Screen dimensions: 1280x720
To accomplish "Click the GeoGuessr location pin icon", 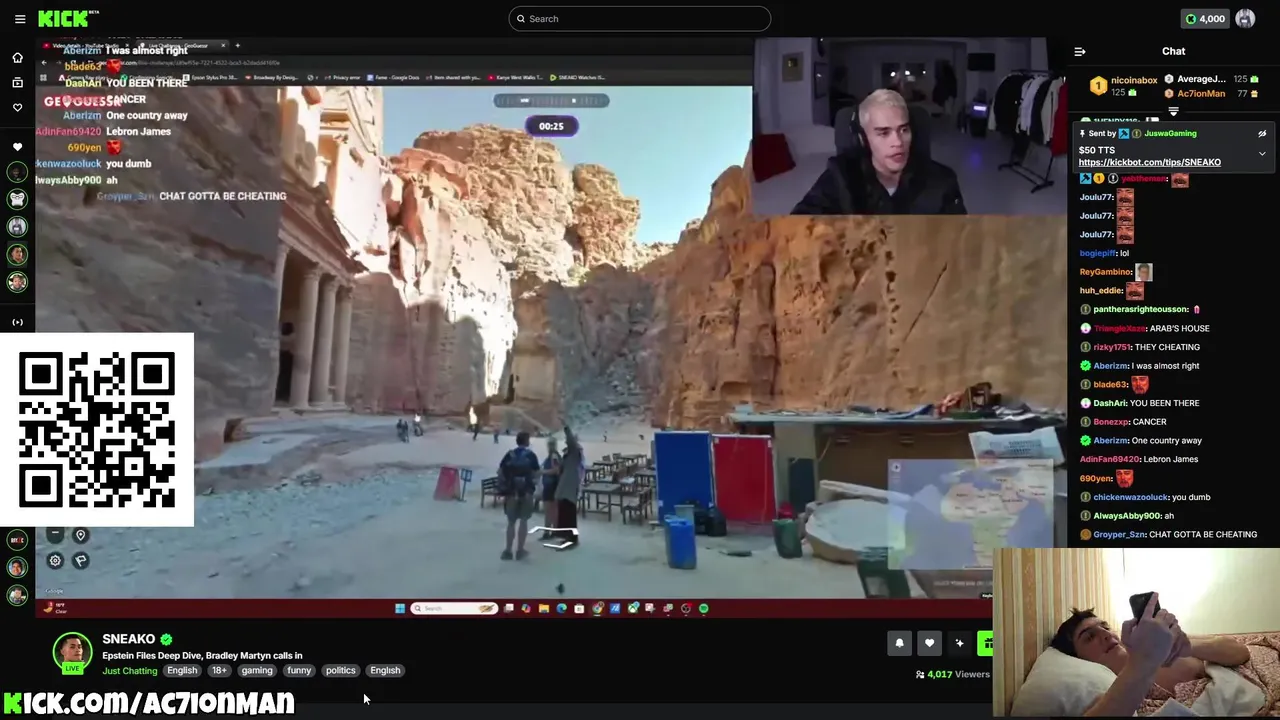I will pyautogui.click(x=81, y=535).
